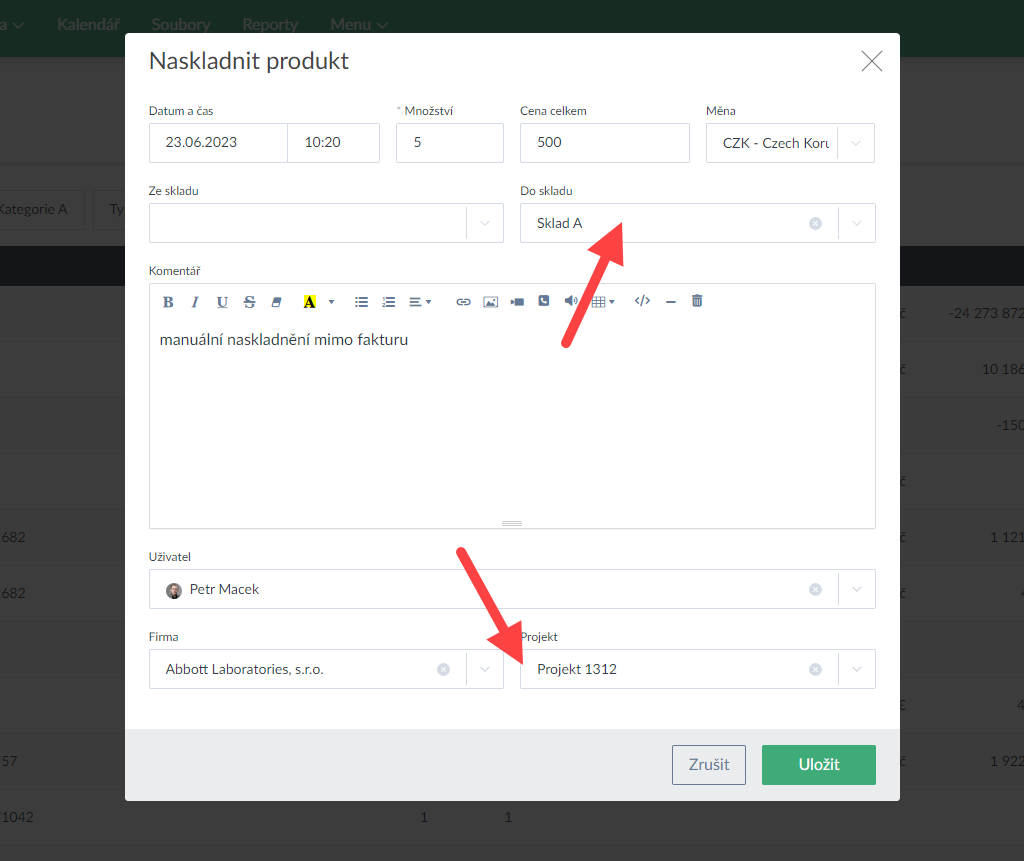Open code view with the </> icon
The height and width of the screenshot is (861, 1024).
643,301
